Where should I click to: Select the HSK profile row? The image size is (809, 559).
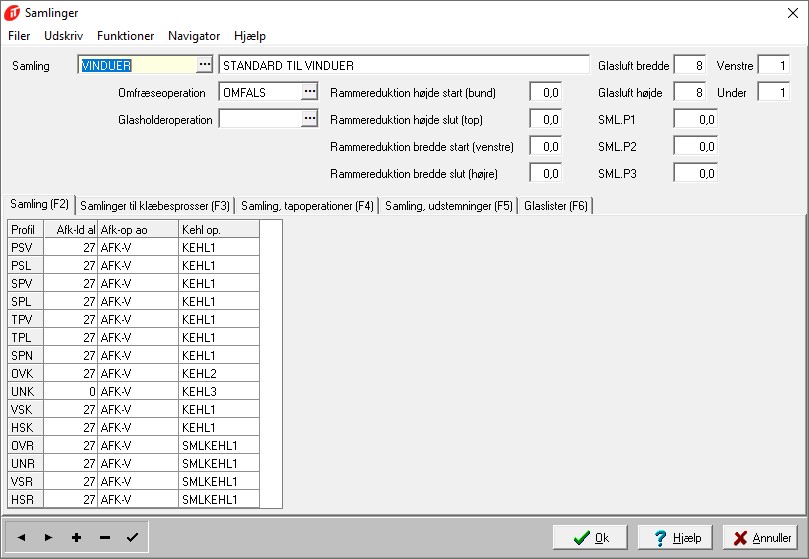(x=134, y=427)
